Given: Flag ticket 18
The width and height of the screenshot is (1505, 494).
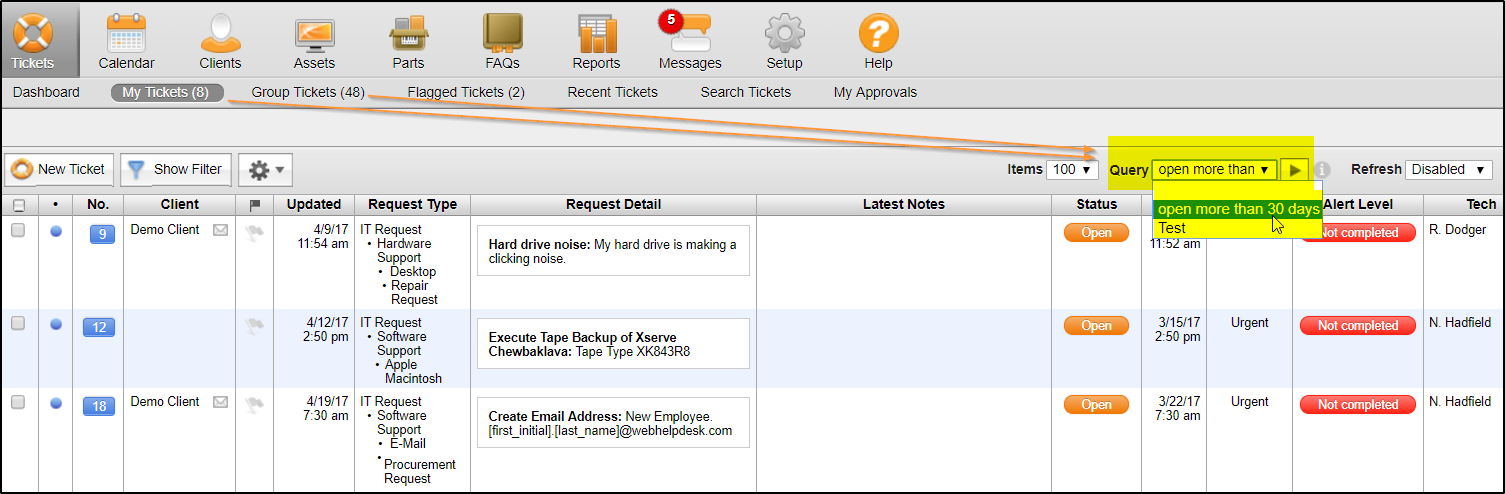Looking at the screenshot, I should (254, 404).
